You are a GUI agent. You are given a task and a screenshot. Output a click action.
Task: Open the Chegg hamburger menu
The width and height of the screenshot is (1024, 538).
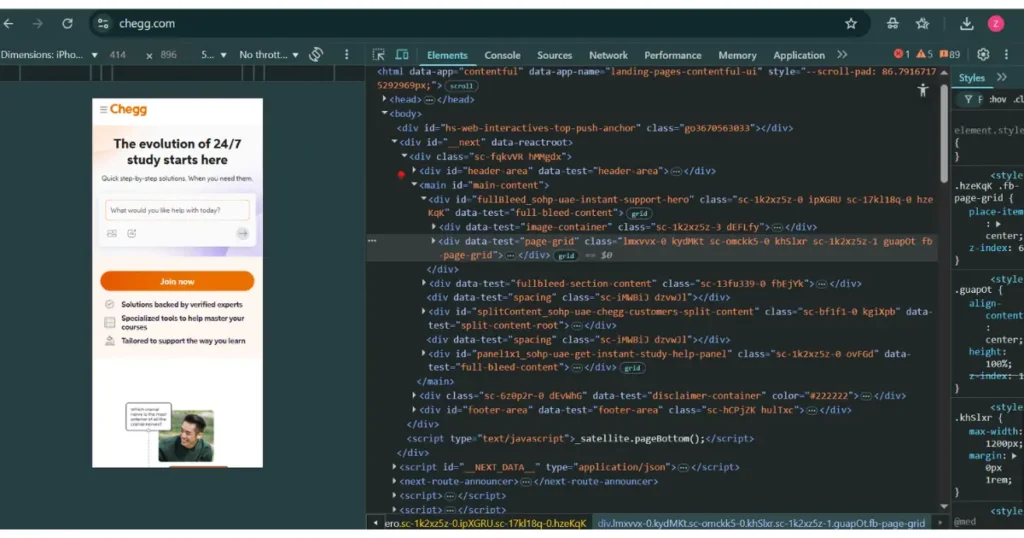click(x=103, y=110)
